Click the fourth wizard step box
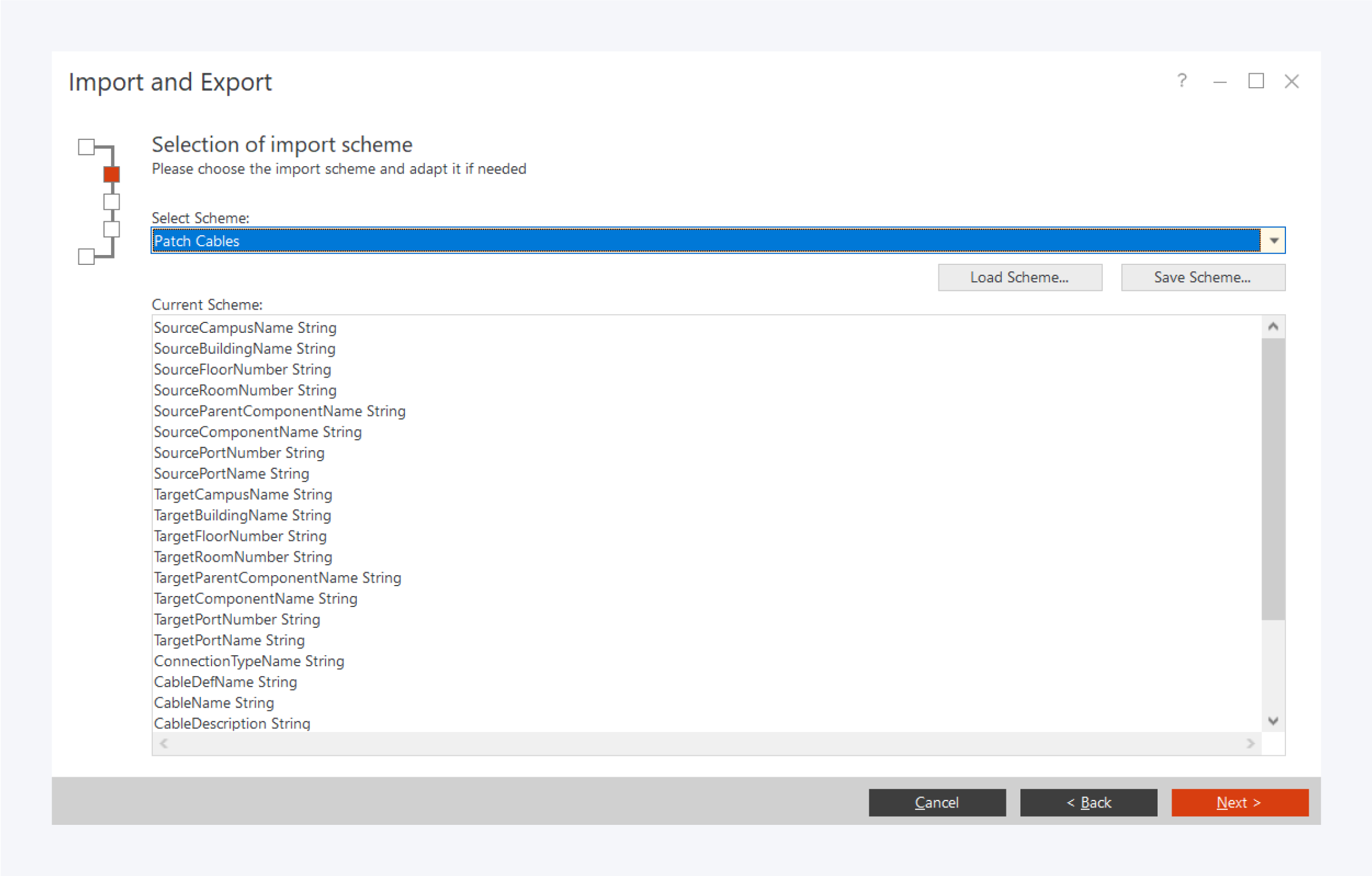This screenshot has width=1372, height=876. 112,229
